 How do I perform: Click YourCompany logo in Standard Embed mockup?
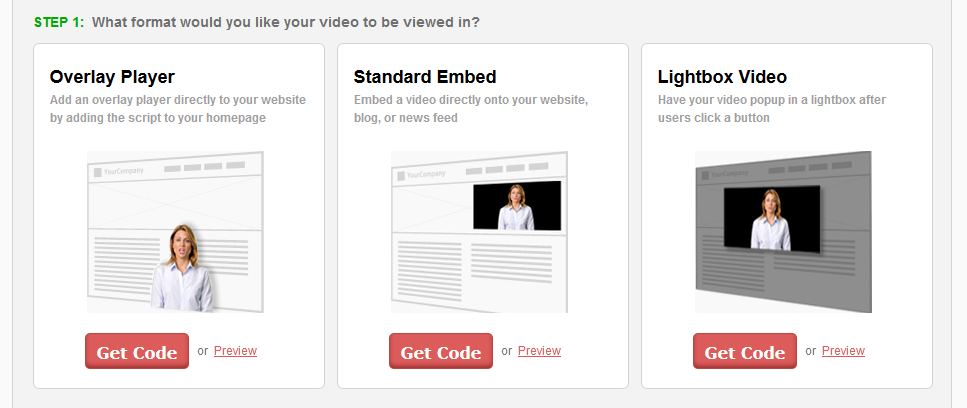pos(422,174)
